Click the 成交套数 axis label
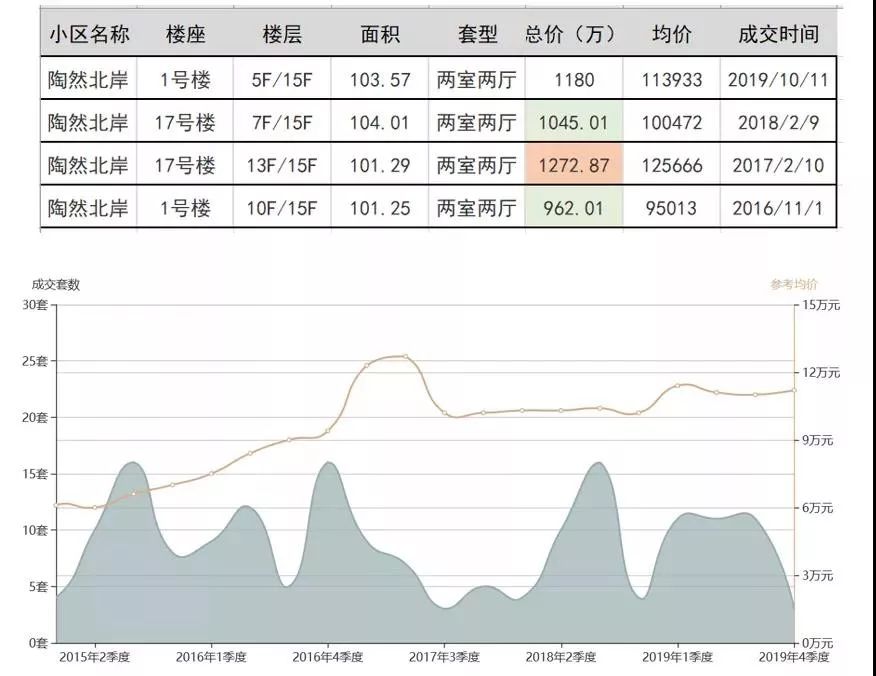Screen dimensions: 876x676 pos(55,283)
